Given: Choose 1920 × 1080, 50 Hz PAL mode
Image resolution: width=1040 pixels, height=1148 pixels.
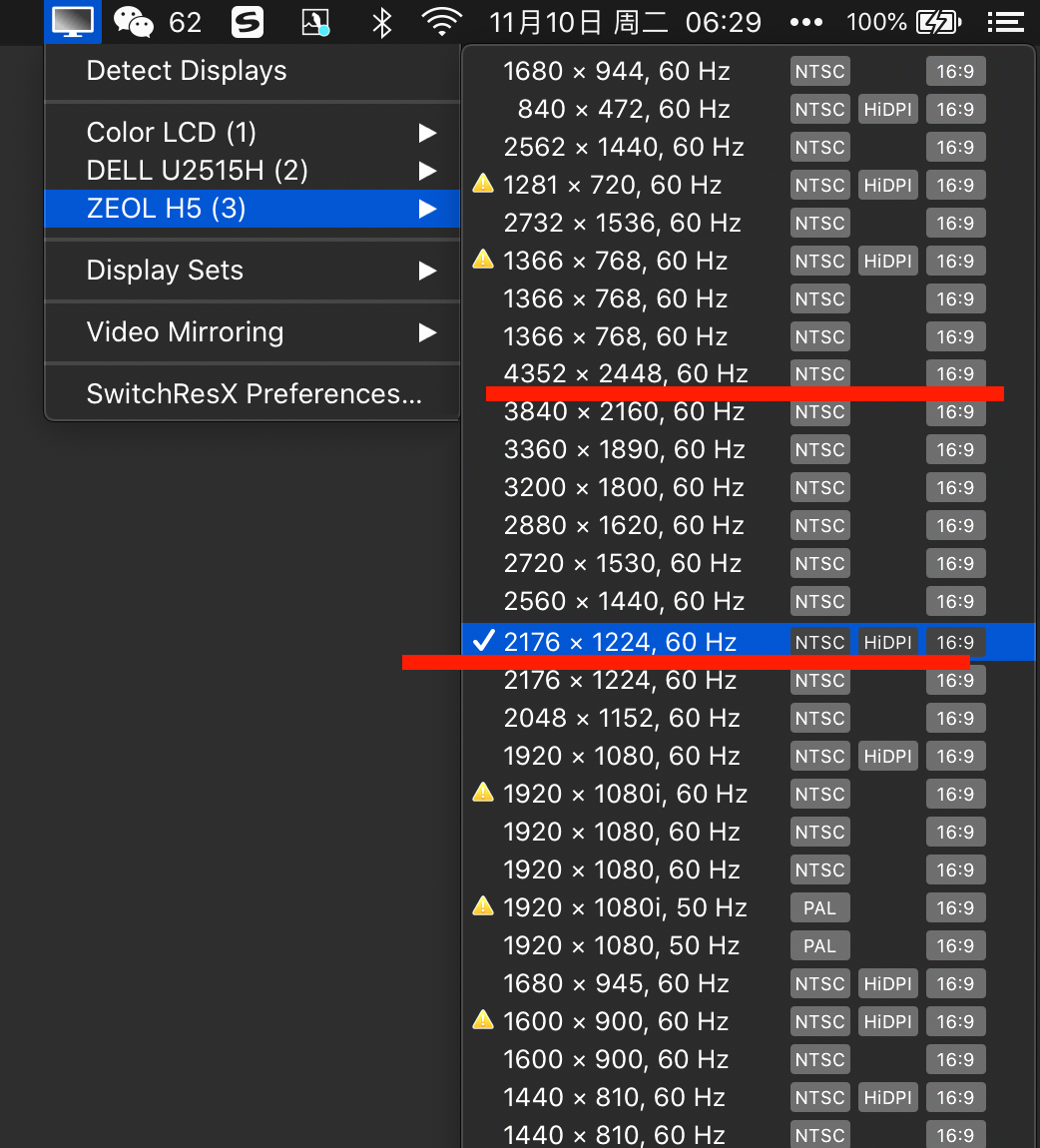Looking at the screenshot, I should [x=622, y=945].
